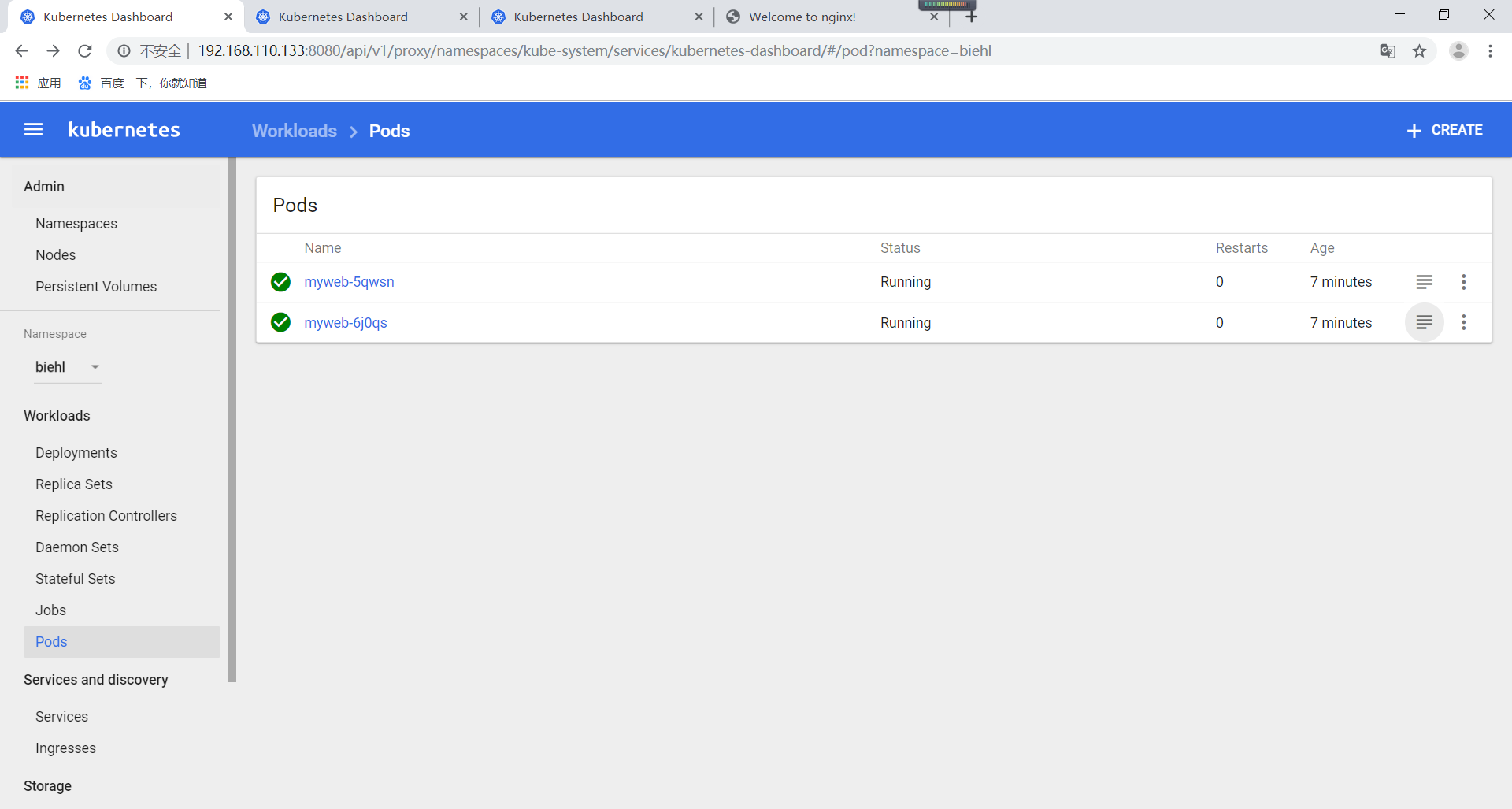Screen dimensions: 1512x809
Task: Open pod myweb-6j0qs details
Action: pyautogui.click(x=346, y=322)
